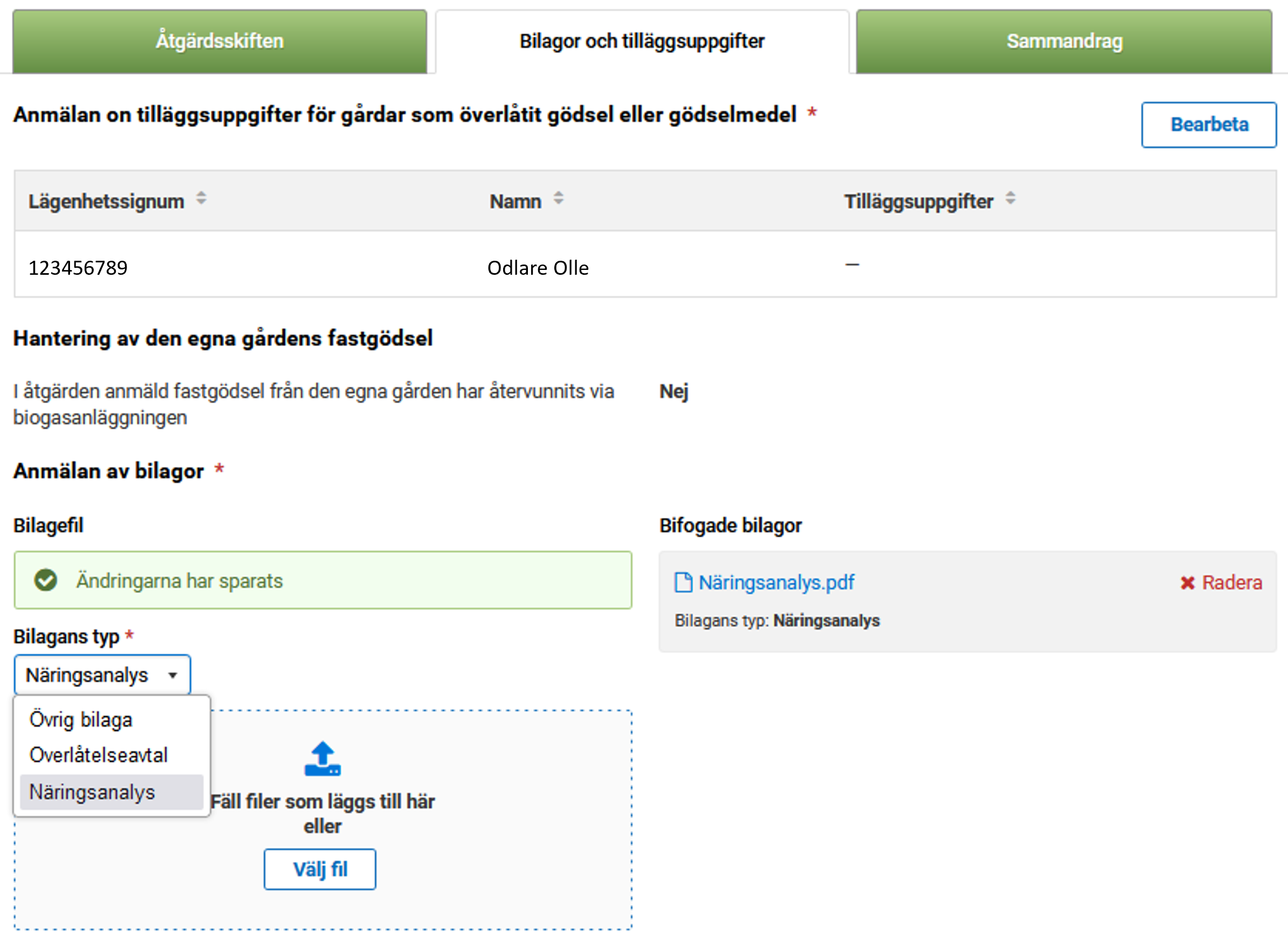Switch to Åtgärdsskiften tab
This screenshot has width=1288, height=938.
click(219, 41)
